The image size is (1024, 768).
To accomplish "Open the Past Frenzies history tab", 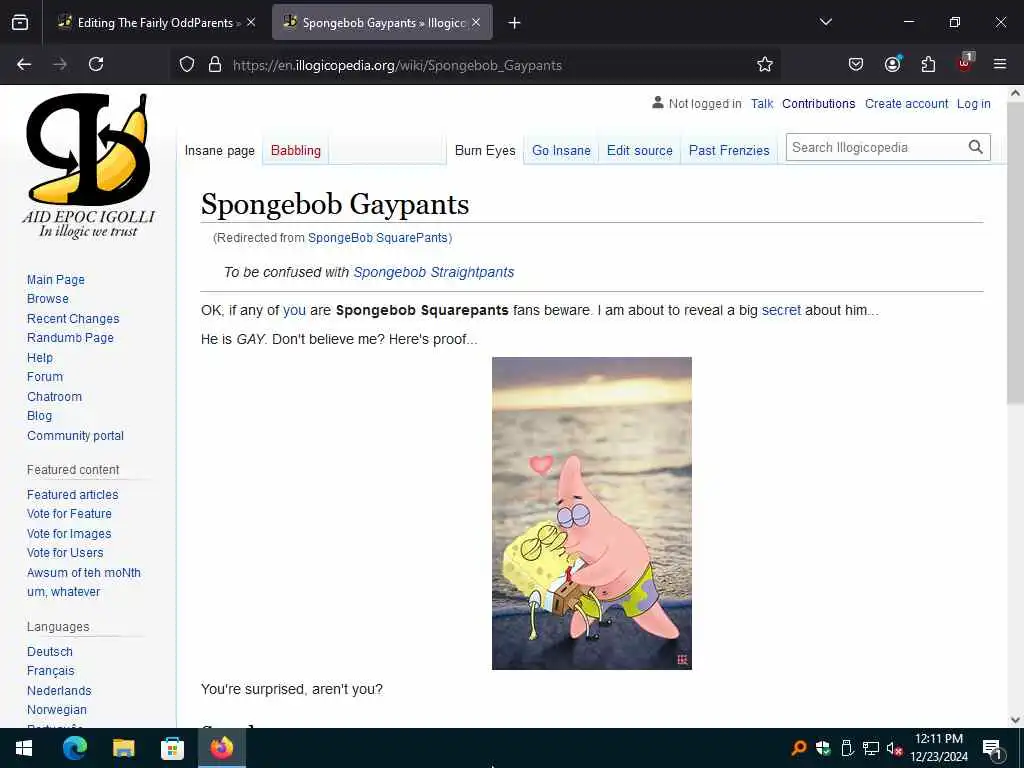I will point(729,151).
